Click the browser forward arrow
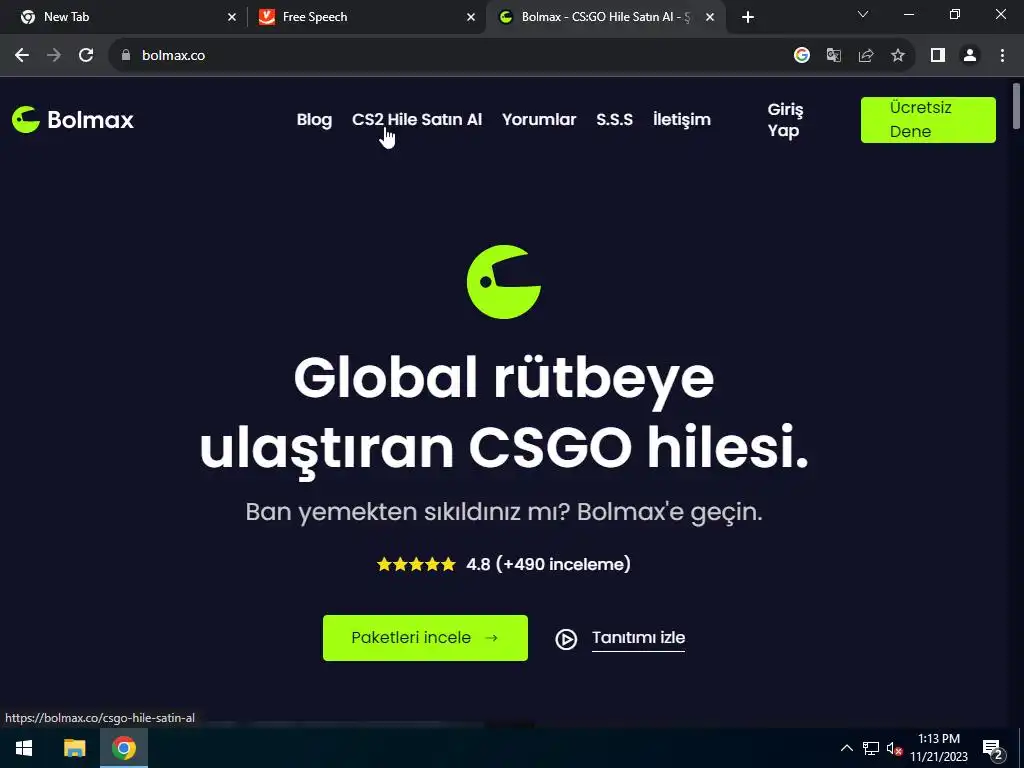This screenshot has height=768, width=1024. [54, 56]
